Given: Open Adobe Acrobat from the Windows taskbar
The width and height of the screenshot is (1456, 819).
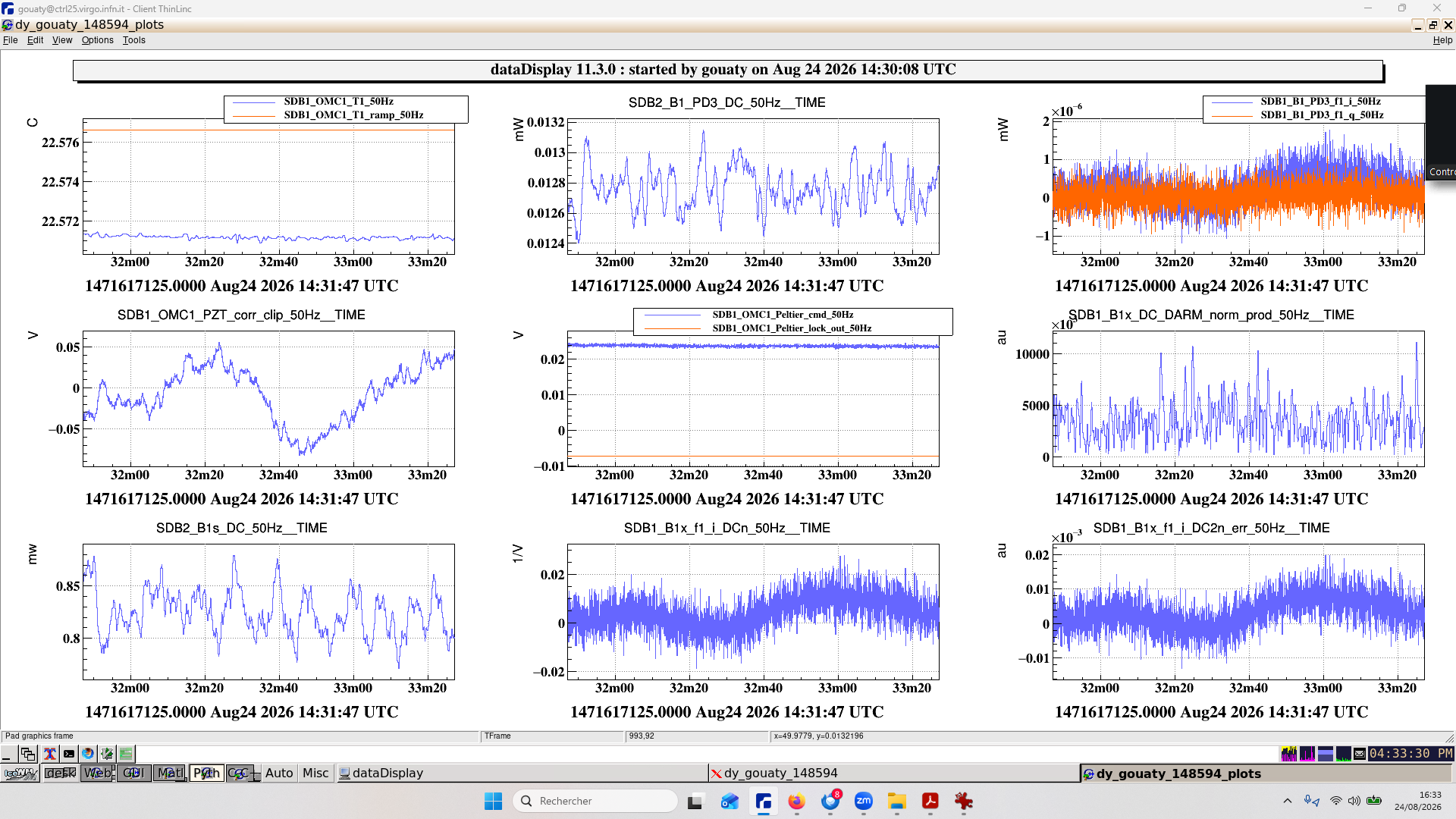Looking at the screenshot, I should [x=930, y=801].
